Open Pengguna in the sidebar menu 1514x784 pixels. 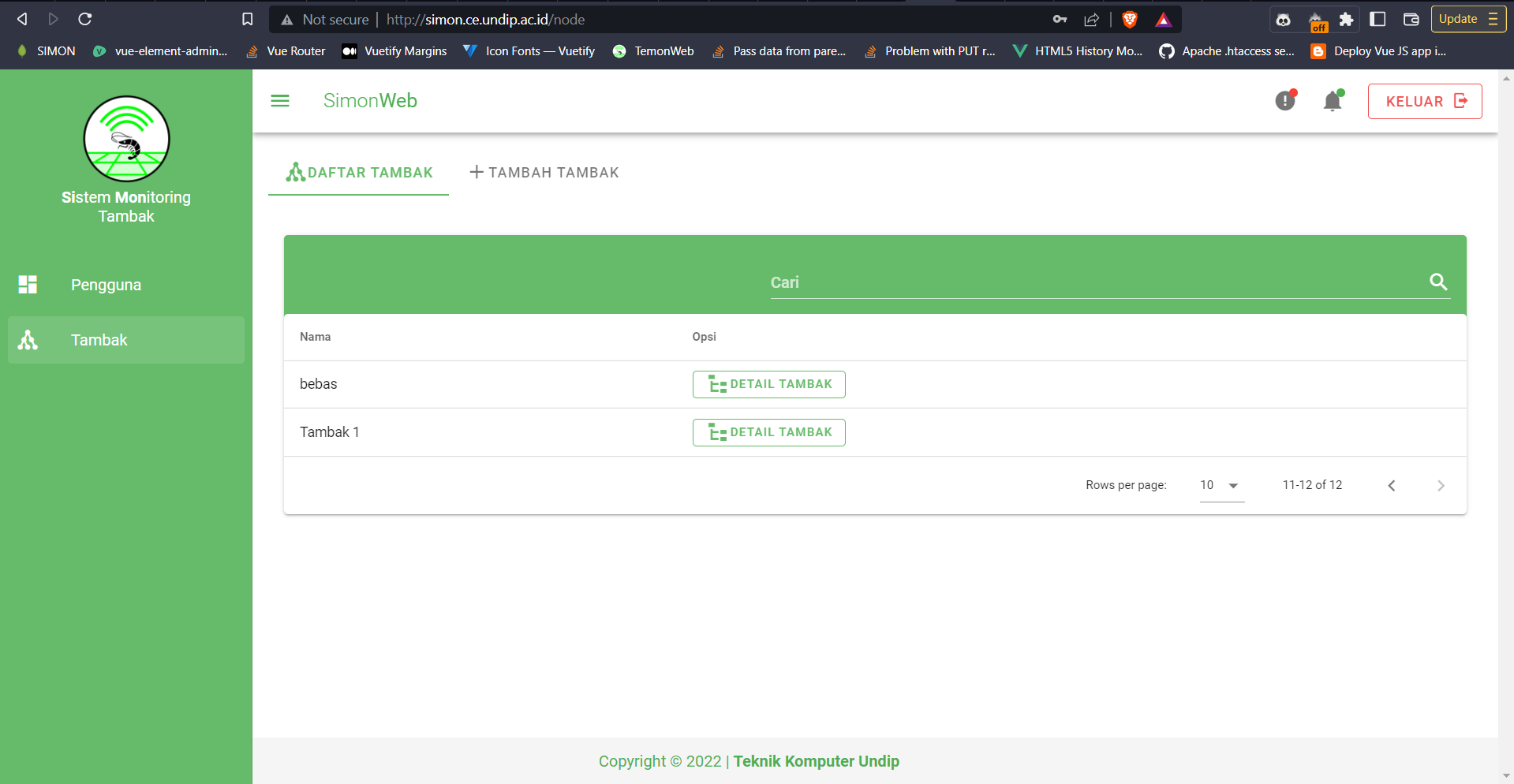(106, 285)
